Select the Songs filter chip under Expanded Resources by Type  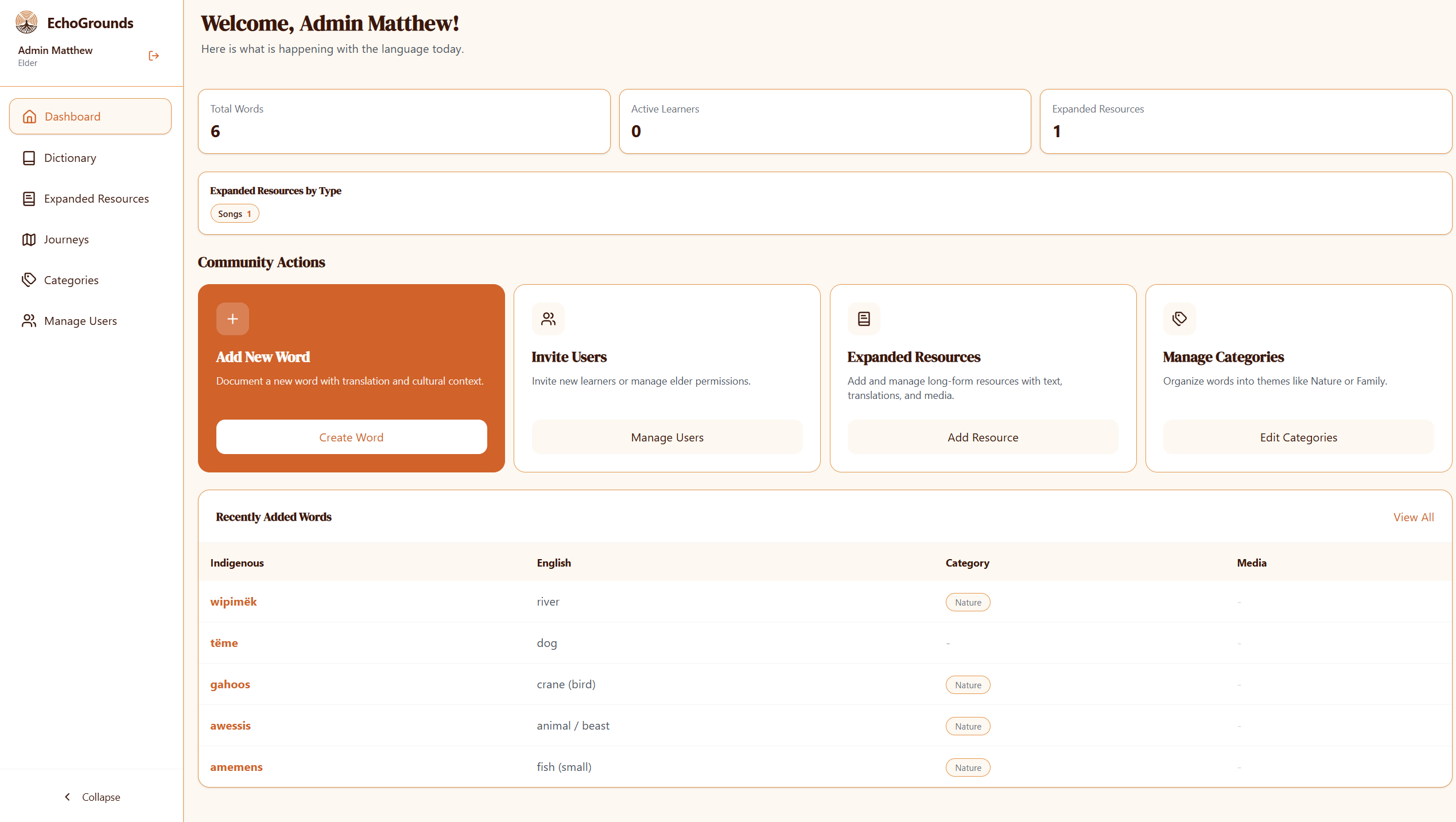(235, 213)
